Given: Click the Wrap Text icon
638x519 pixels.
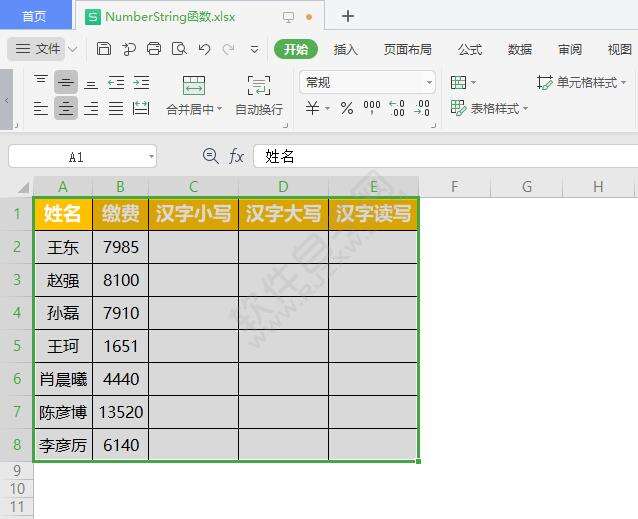Looking at the screenshot, I should click(x=258, y=86).
